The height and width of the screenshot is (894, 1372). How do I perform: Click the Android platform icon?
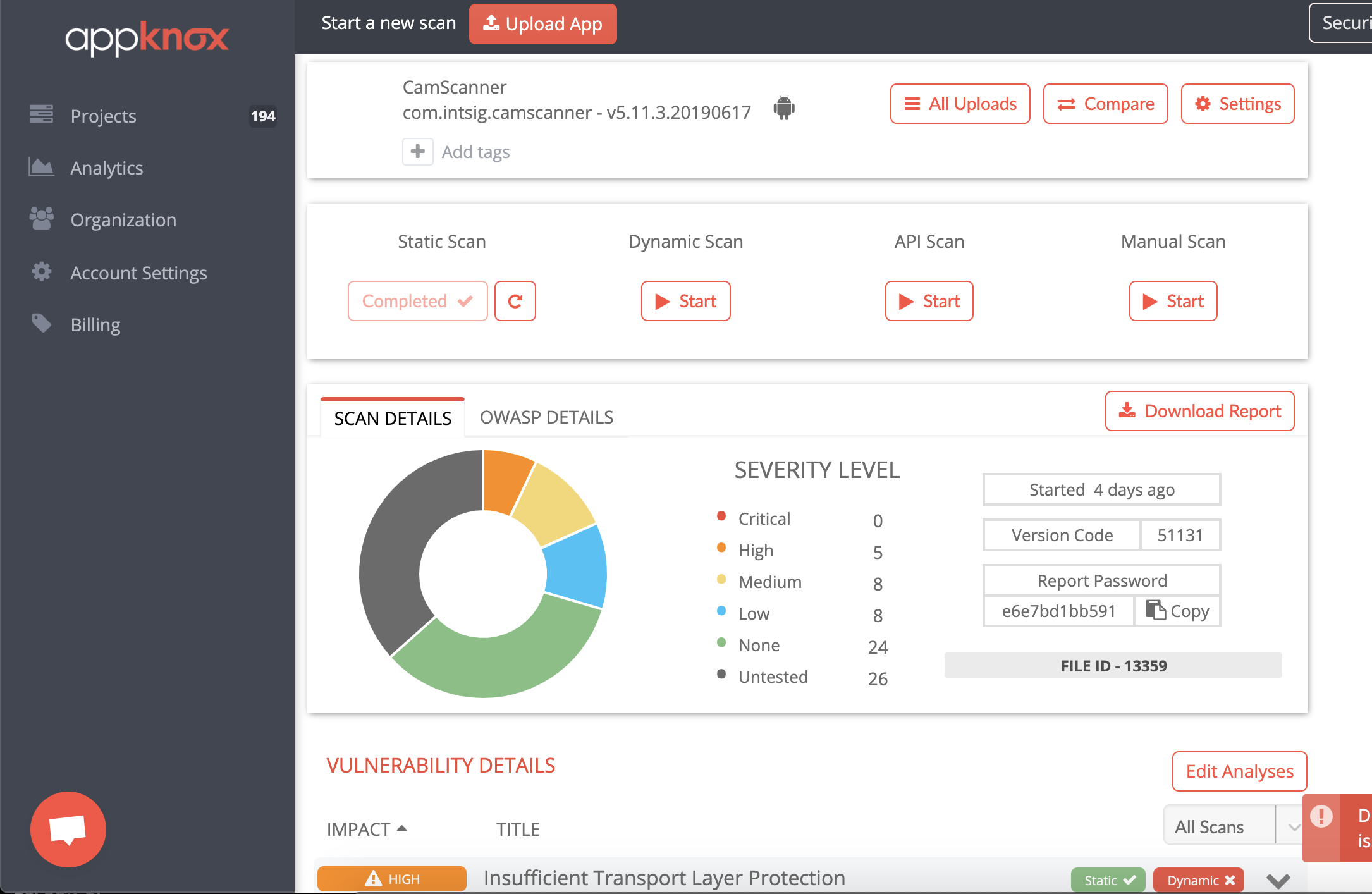(x=783, y=108)
